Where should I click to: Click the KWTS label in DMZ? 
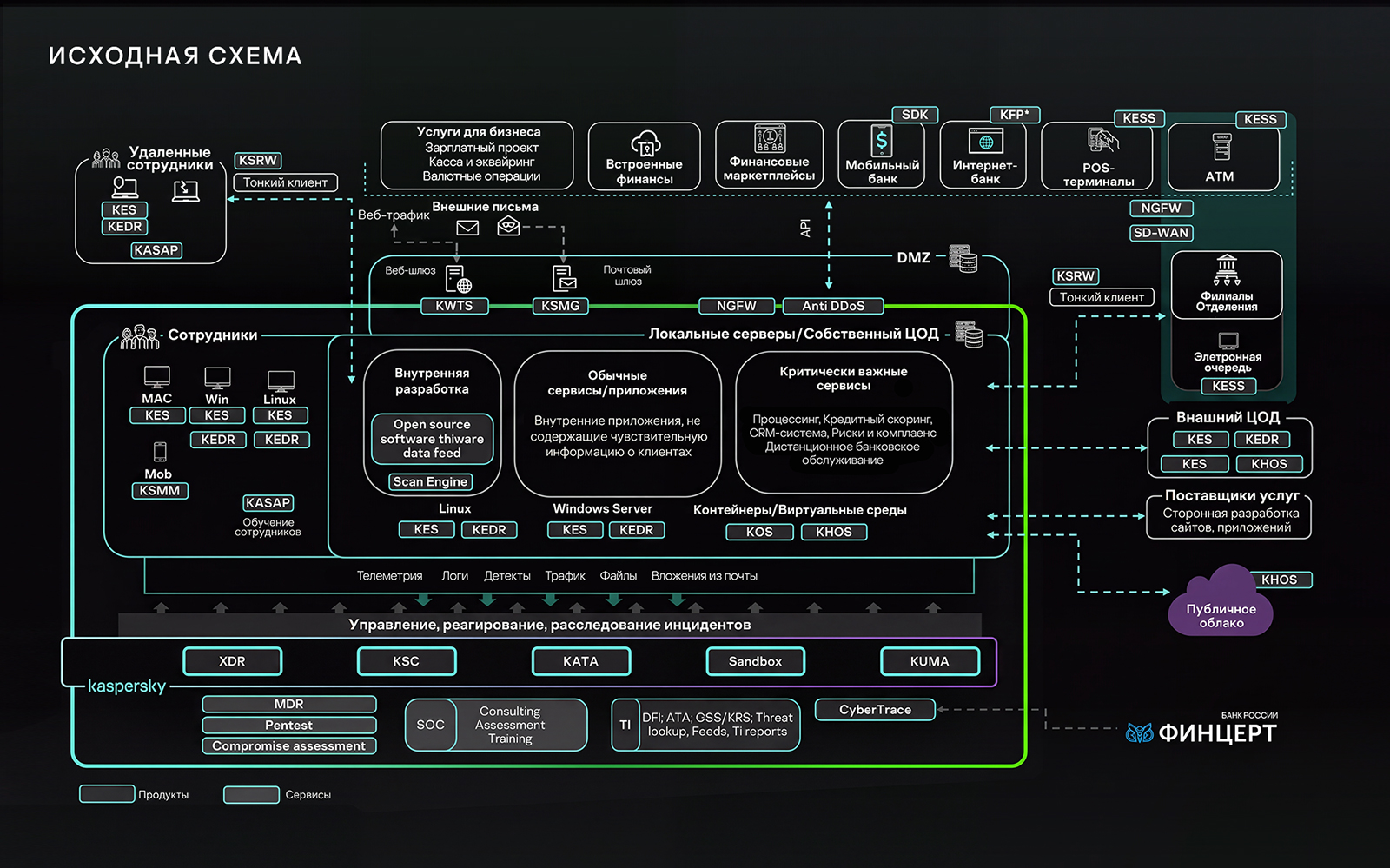pyautogui.click(x=454, y=306)
